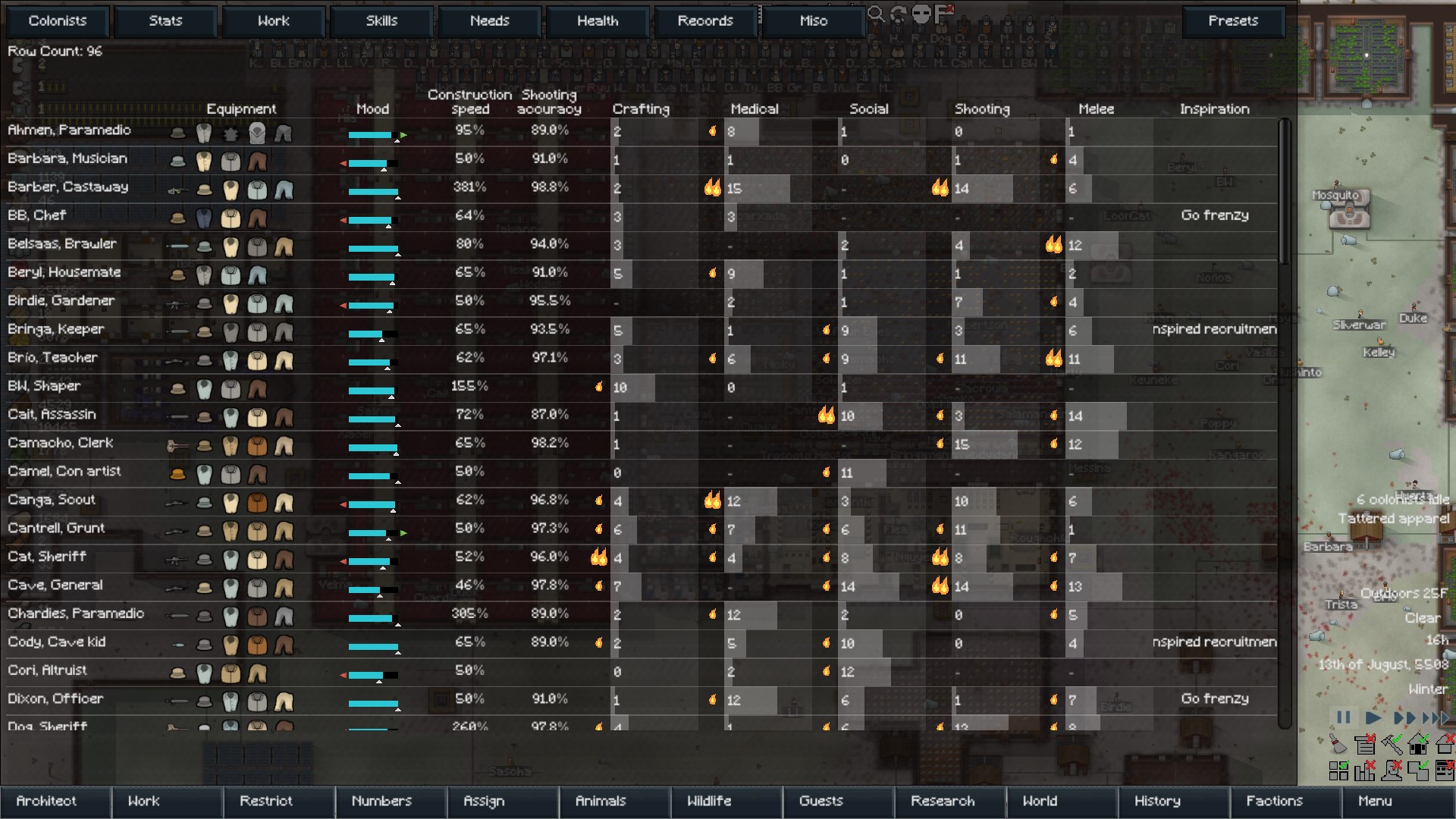Open the Stats tab
The width and height of the screenshot is (1456, 819).
pyautogui.click(x=166, y=21)
